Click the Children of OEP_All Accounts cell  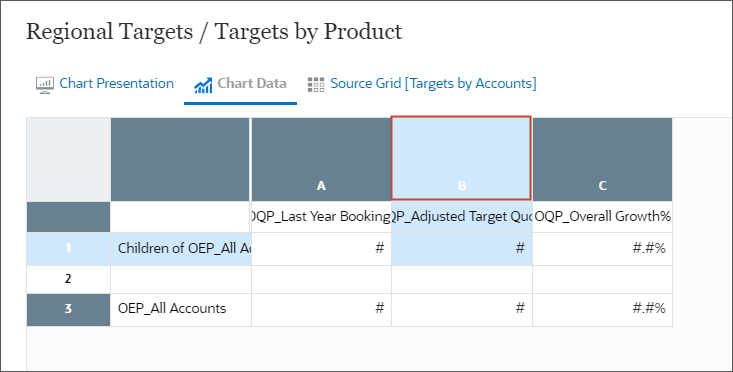181,249
